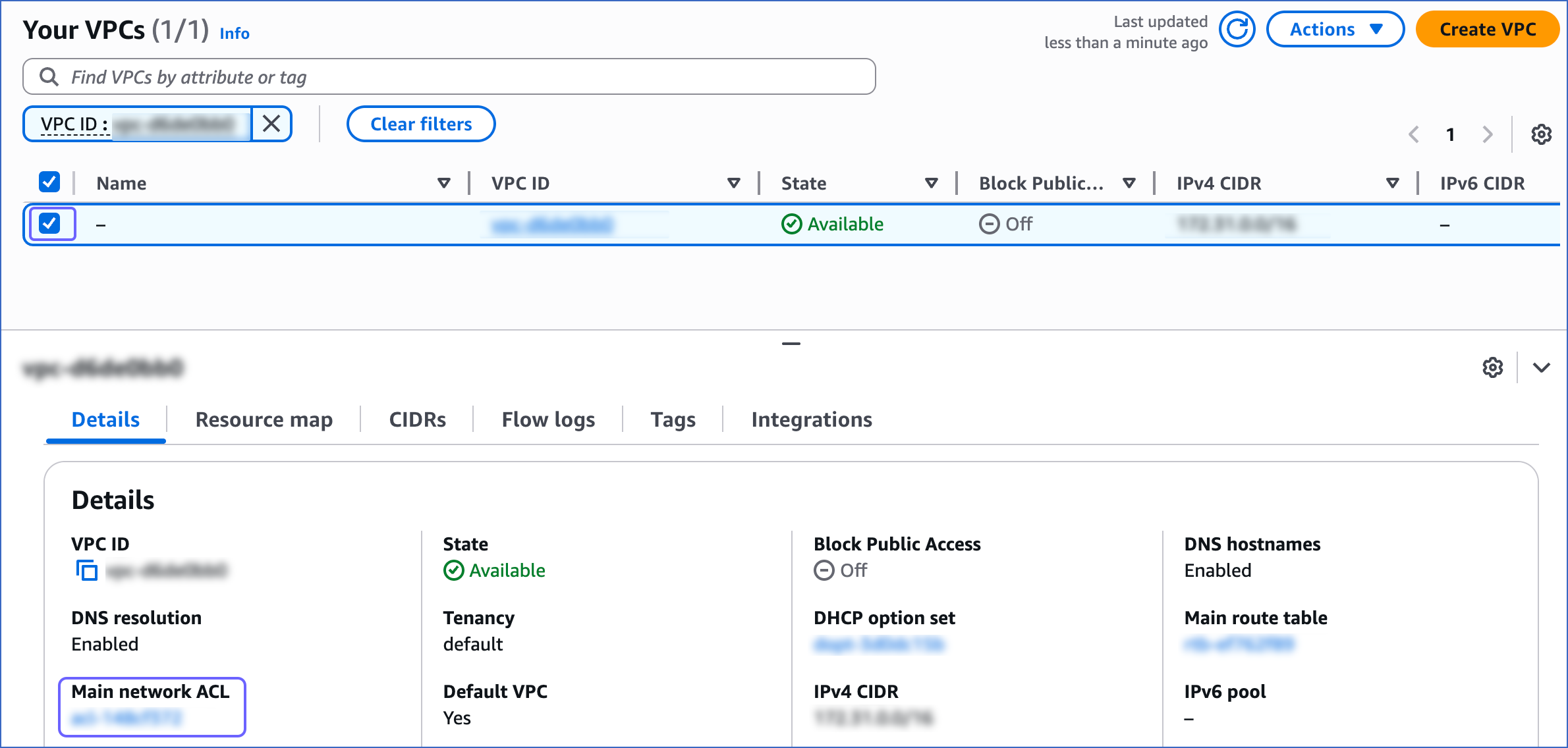
Task: Open the Main network ACL link
Action: pyautogui.click(x=126, y=718)
